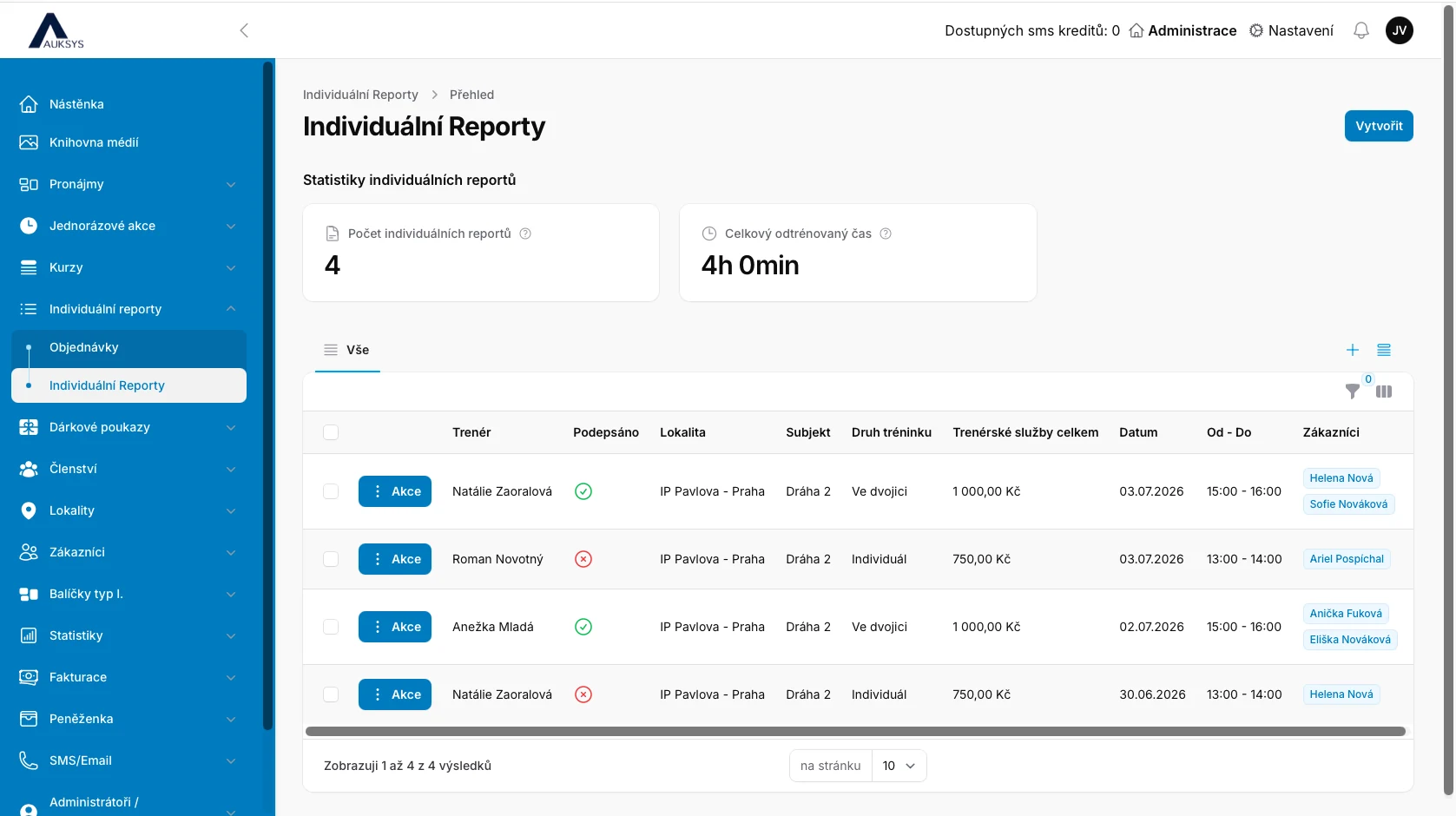Toggle table columns visibility icon
The width and height of the screenshot is (1456, 816).
[x=1384, y=392]
